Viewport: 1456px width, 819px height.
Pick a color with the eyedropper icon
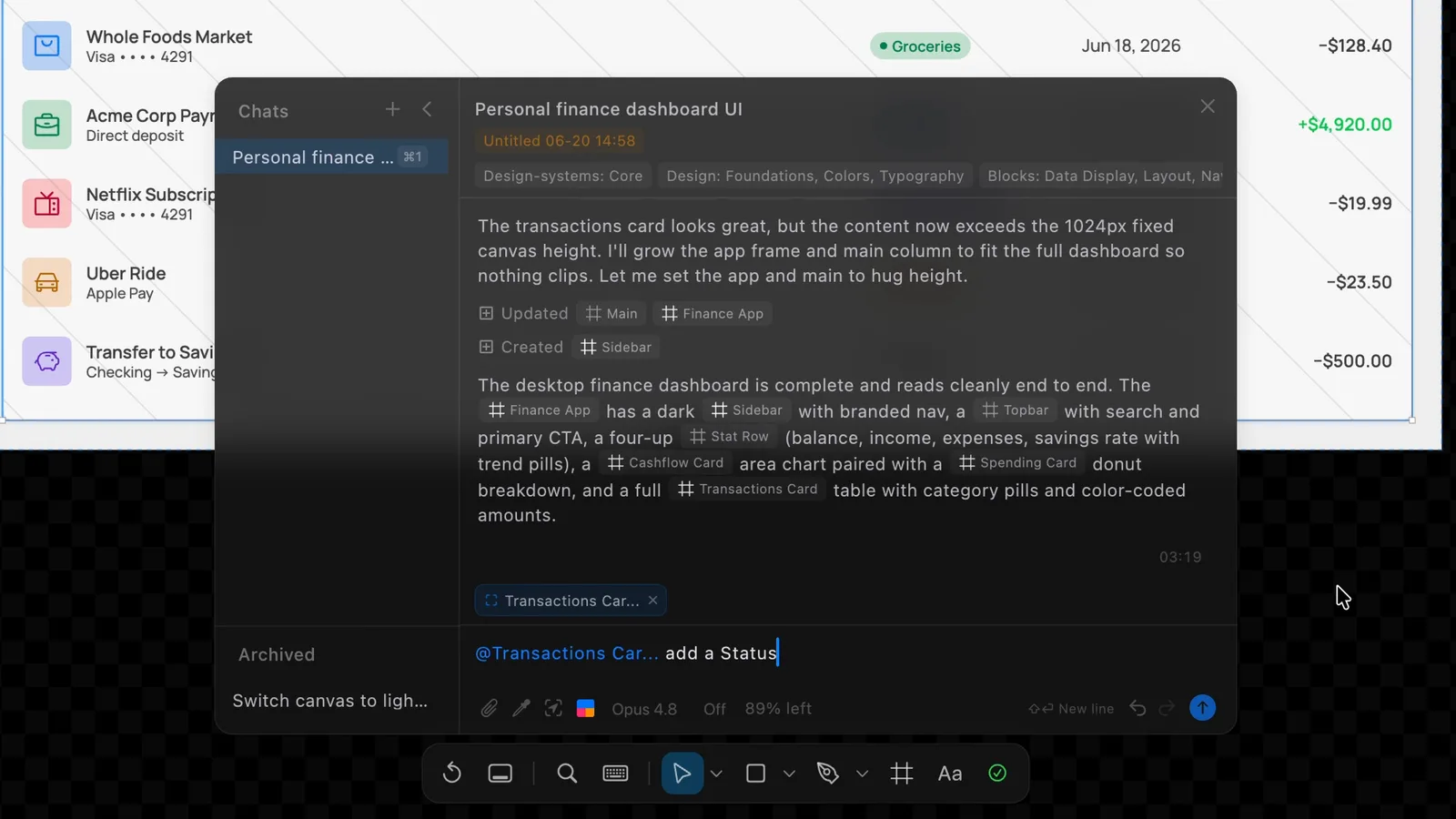pos(521,708)
